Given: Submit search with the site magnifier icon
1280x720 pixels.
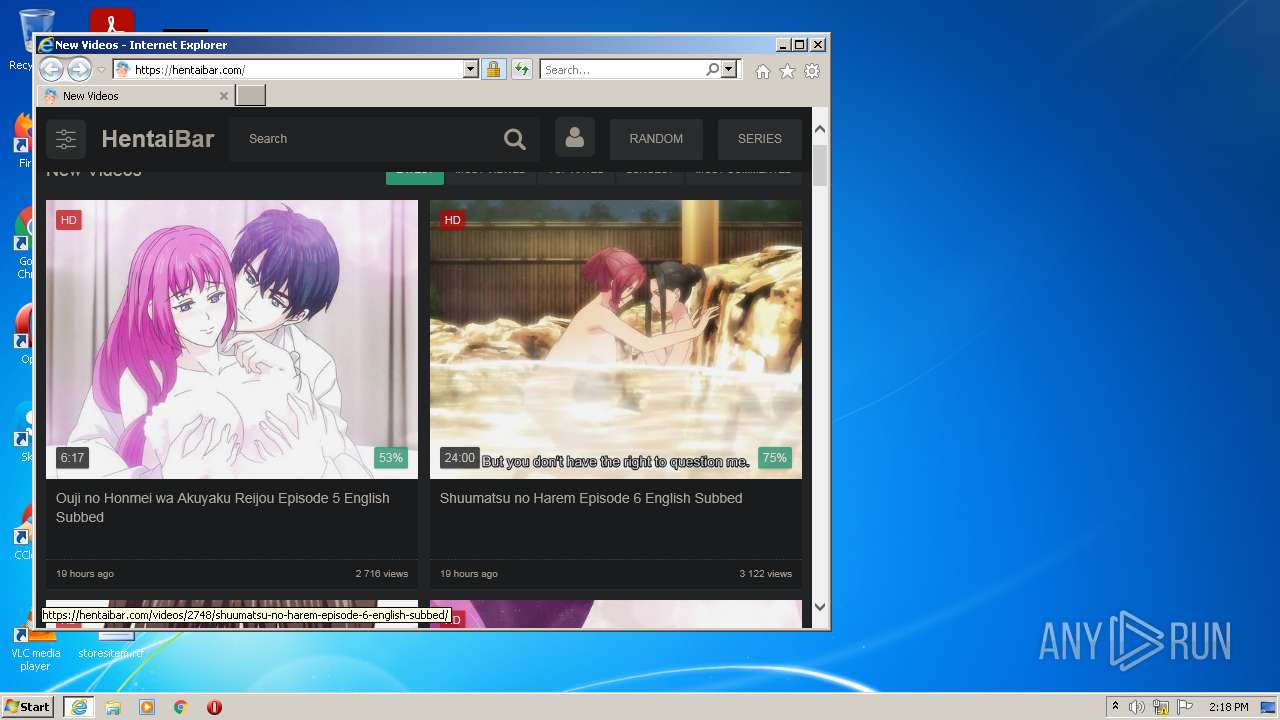Looking at the screenshot, I should pyautogui.click(x=515, y=139).
